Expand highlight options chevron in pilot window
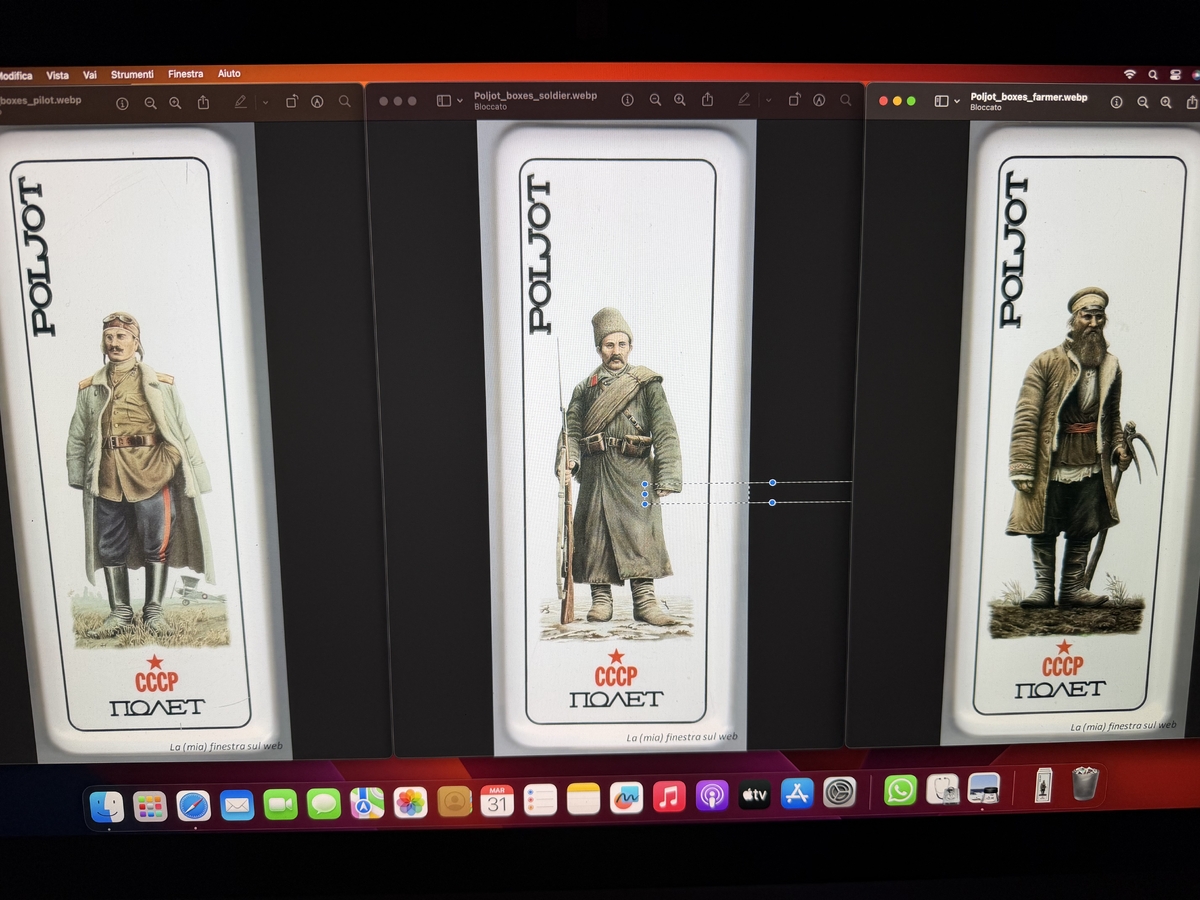The height and width of the screenshot is (900, 1200). click(265, 103)
